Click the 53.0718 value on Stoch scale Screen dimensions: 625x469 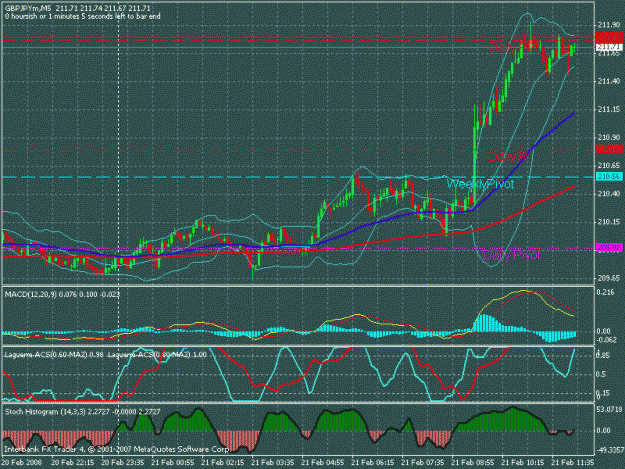(x=609, y=409)
